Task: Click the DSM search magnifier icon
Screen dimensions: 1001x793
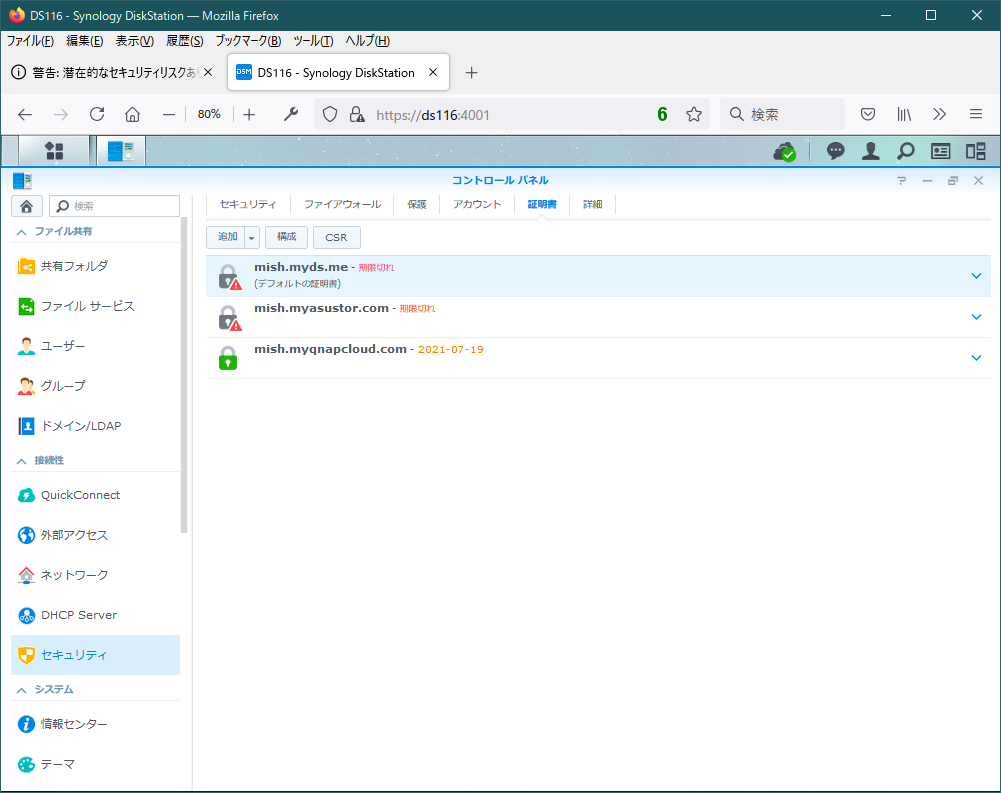Action: (x=905, y=151)
